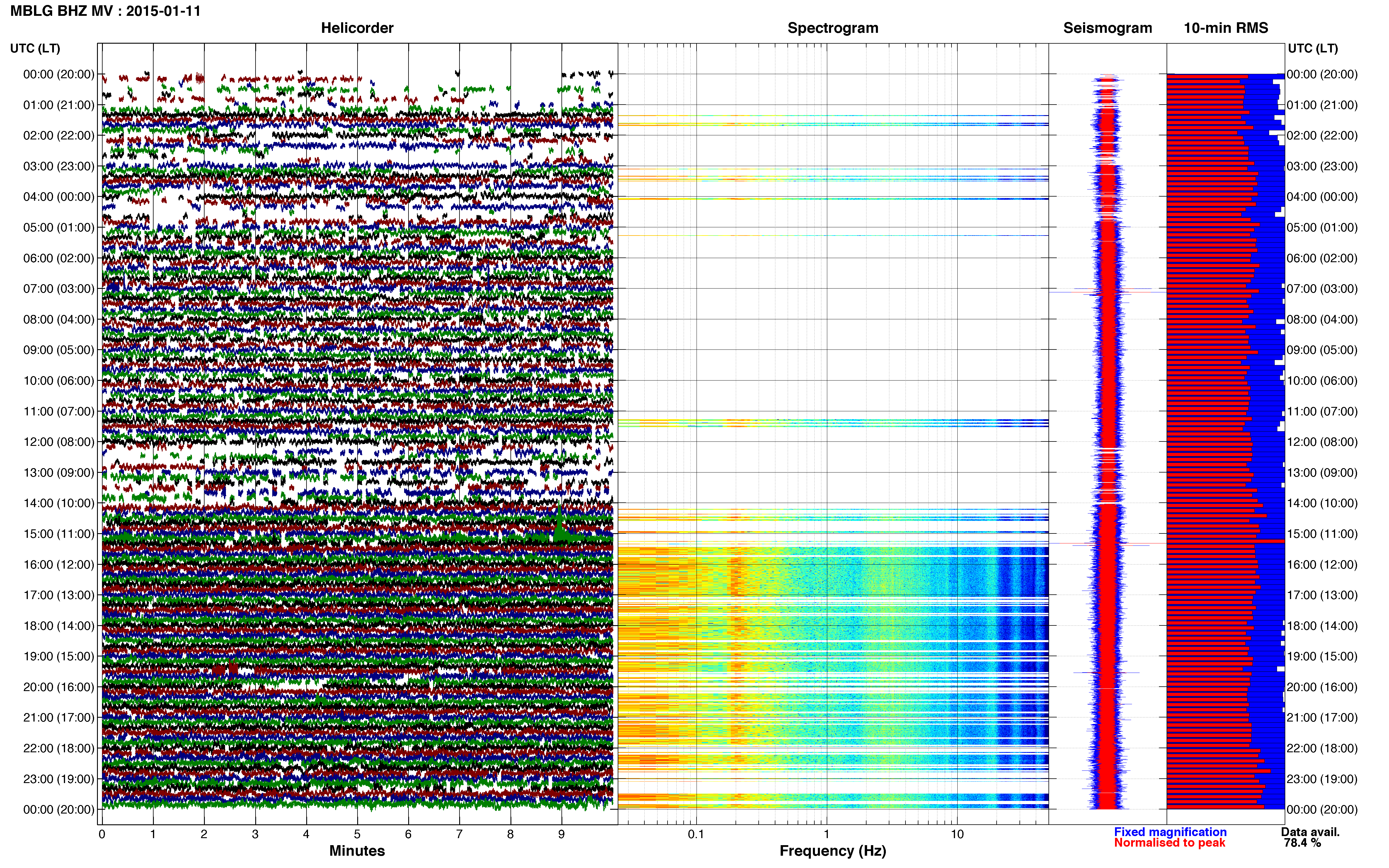The height and width of the screenshot is (868, 1389).
Task: Click left time label '09:00 (05:00)'
Action: point(59,350)
